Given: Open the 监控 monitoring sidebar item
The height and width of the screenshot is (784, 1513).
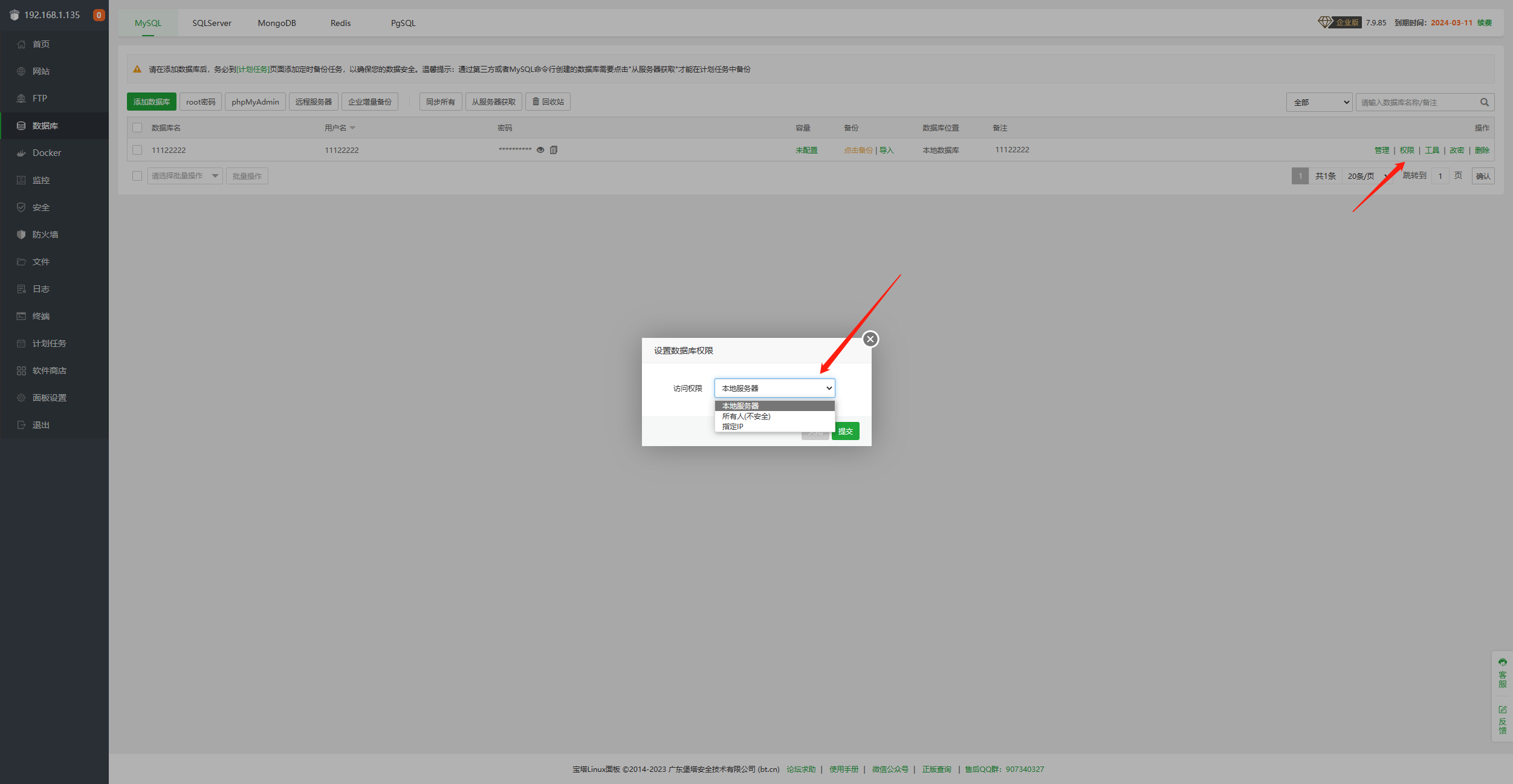Looking at the screenshot, I should pos(54,180).
